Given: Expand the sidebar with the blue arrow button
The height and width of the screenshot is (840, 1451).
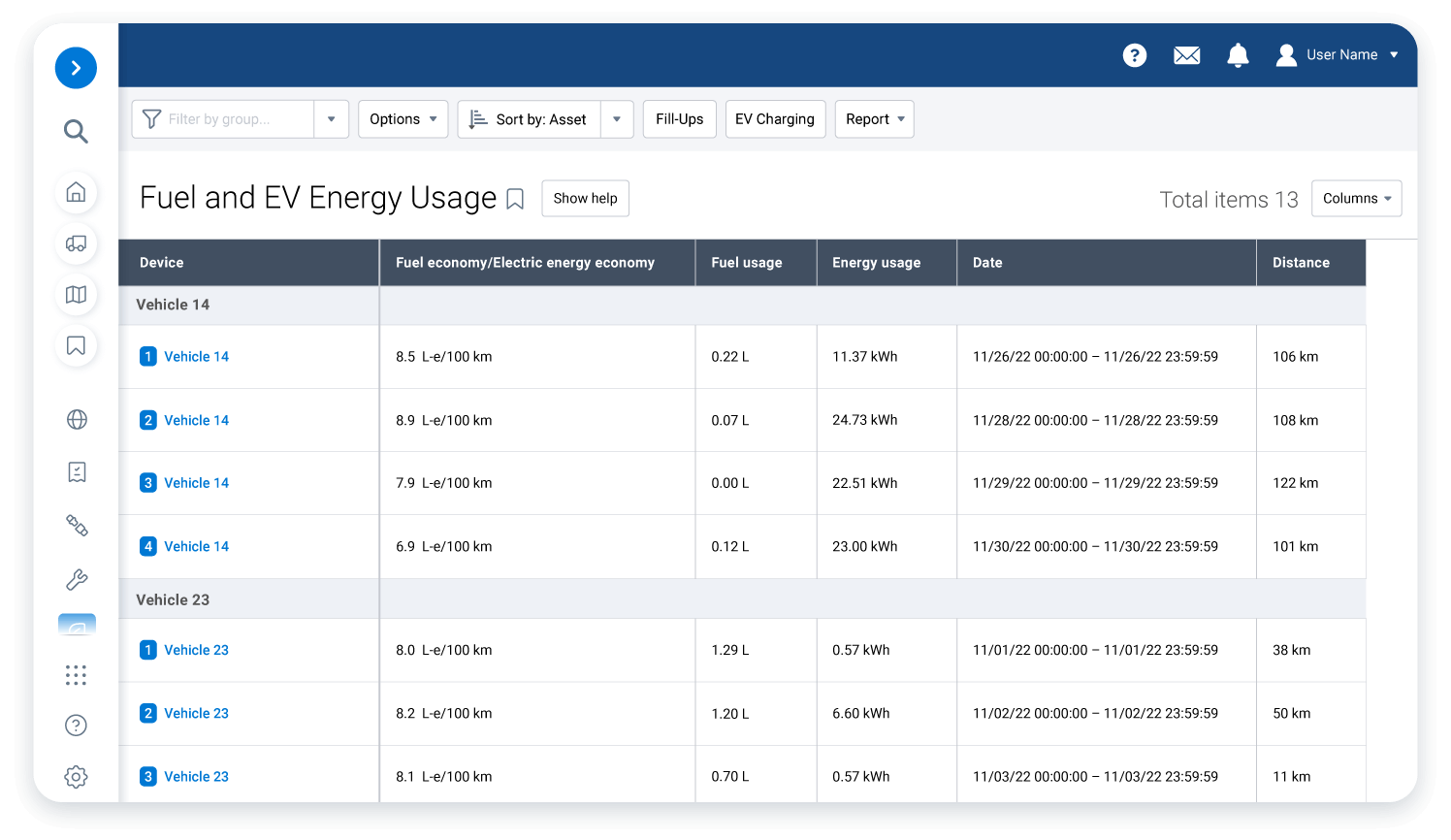Looking at the screenshot, I should click(x=76, y=68).
